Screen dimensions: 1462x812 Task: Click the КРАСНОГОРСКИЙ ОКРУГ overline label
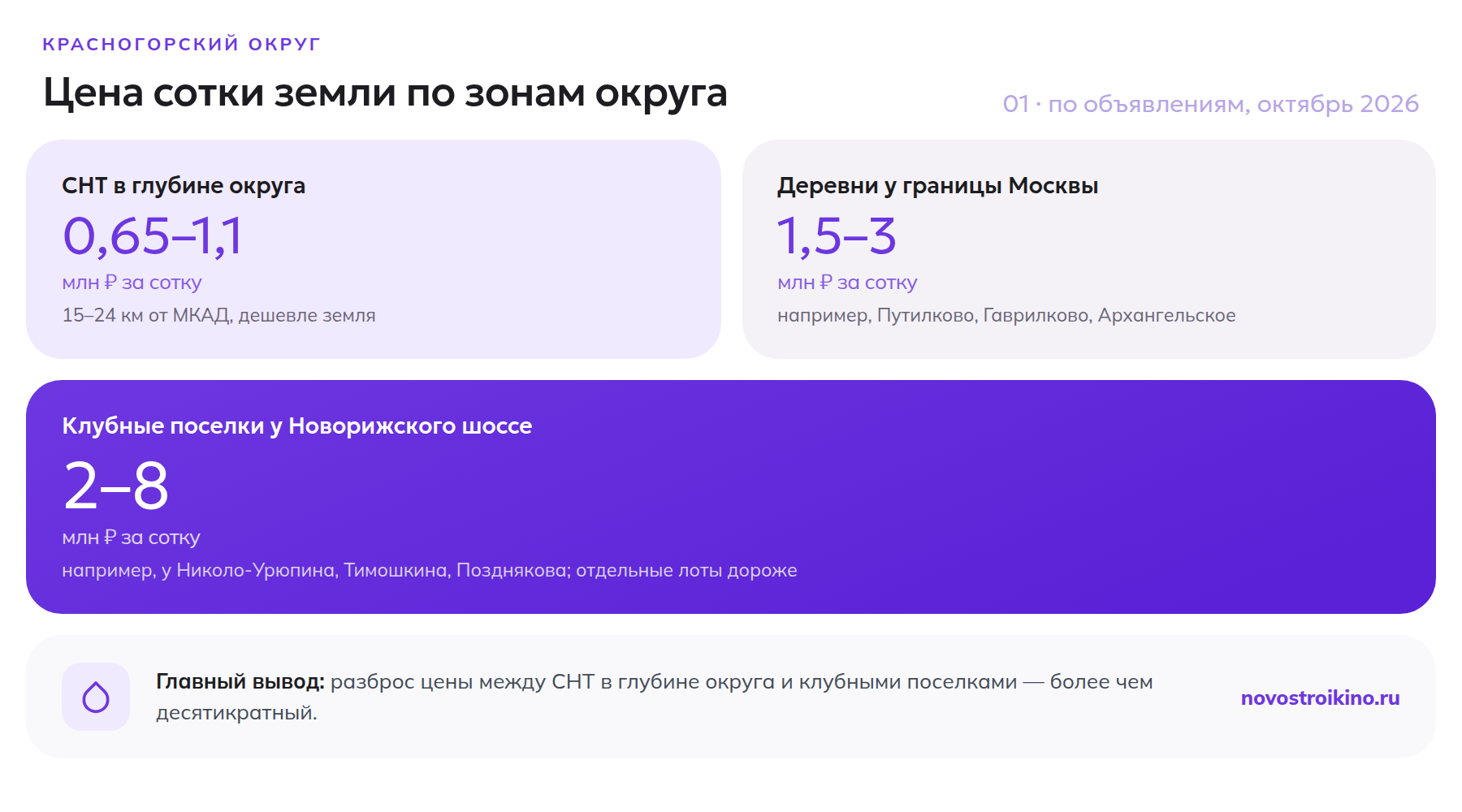pyautogui.click(x=182, y=44)
